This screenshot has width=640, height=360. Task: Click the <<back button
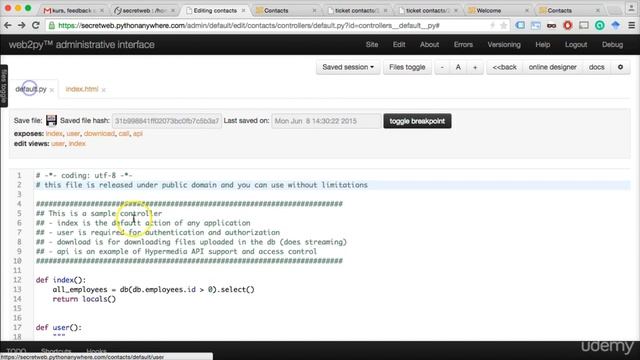pyautogui.click(x=504, y=67)
